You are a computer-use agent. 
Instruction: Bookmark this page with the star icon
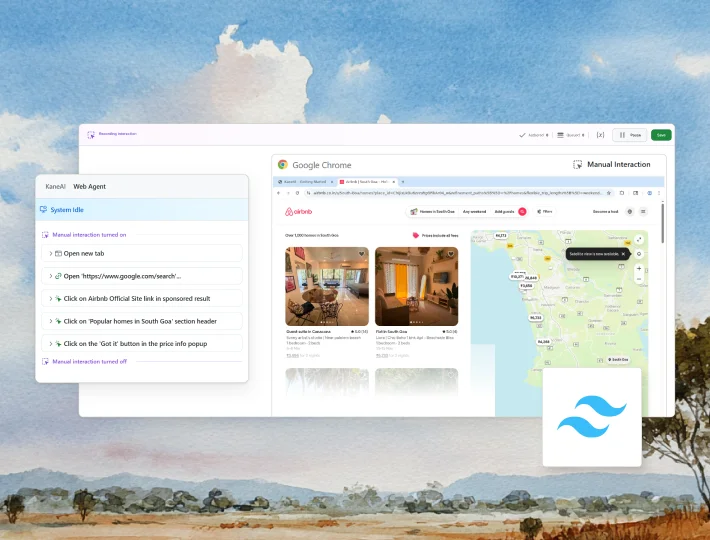pyautogui.click(x=609, y=193)
